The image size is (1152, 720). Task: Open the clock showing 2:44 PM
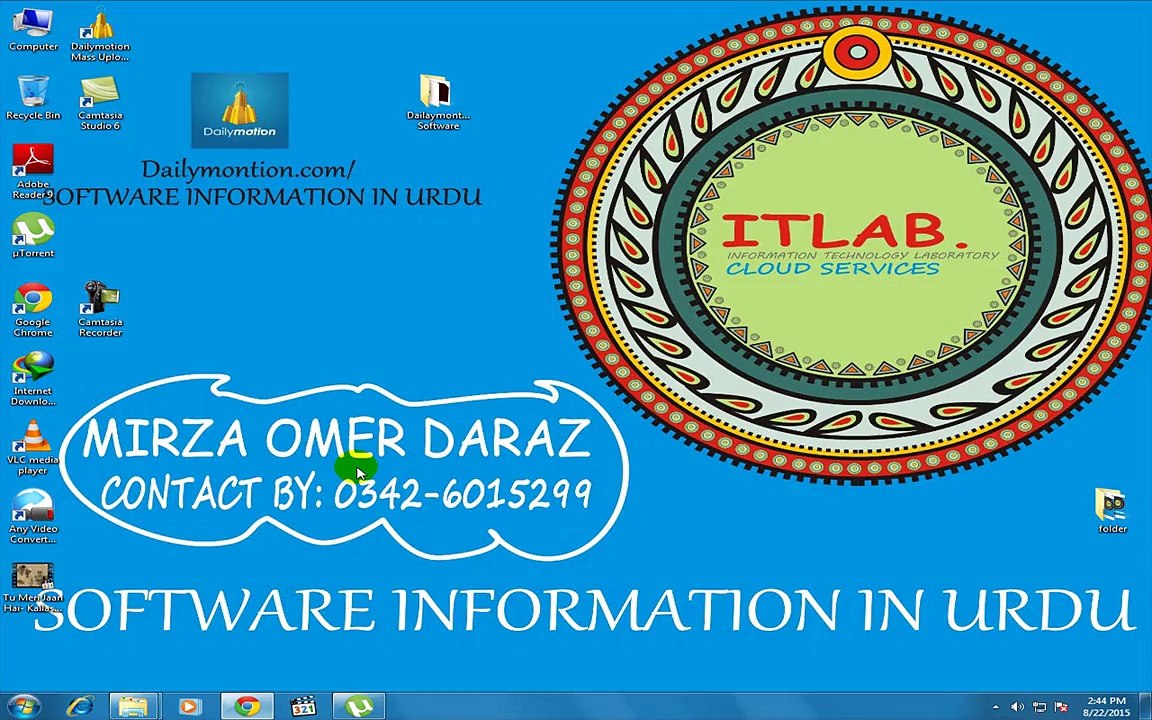click(1106, 707)
